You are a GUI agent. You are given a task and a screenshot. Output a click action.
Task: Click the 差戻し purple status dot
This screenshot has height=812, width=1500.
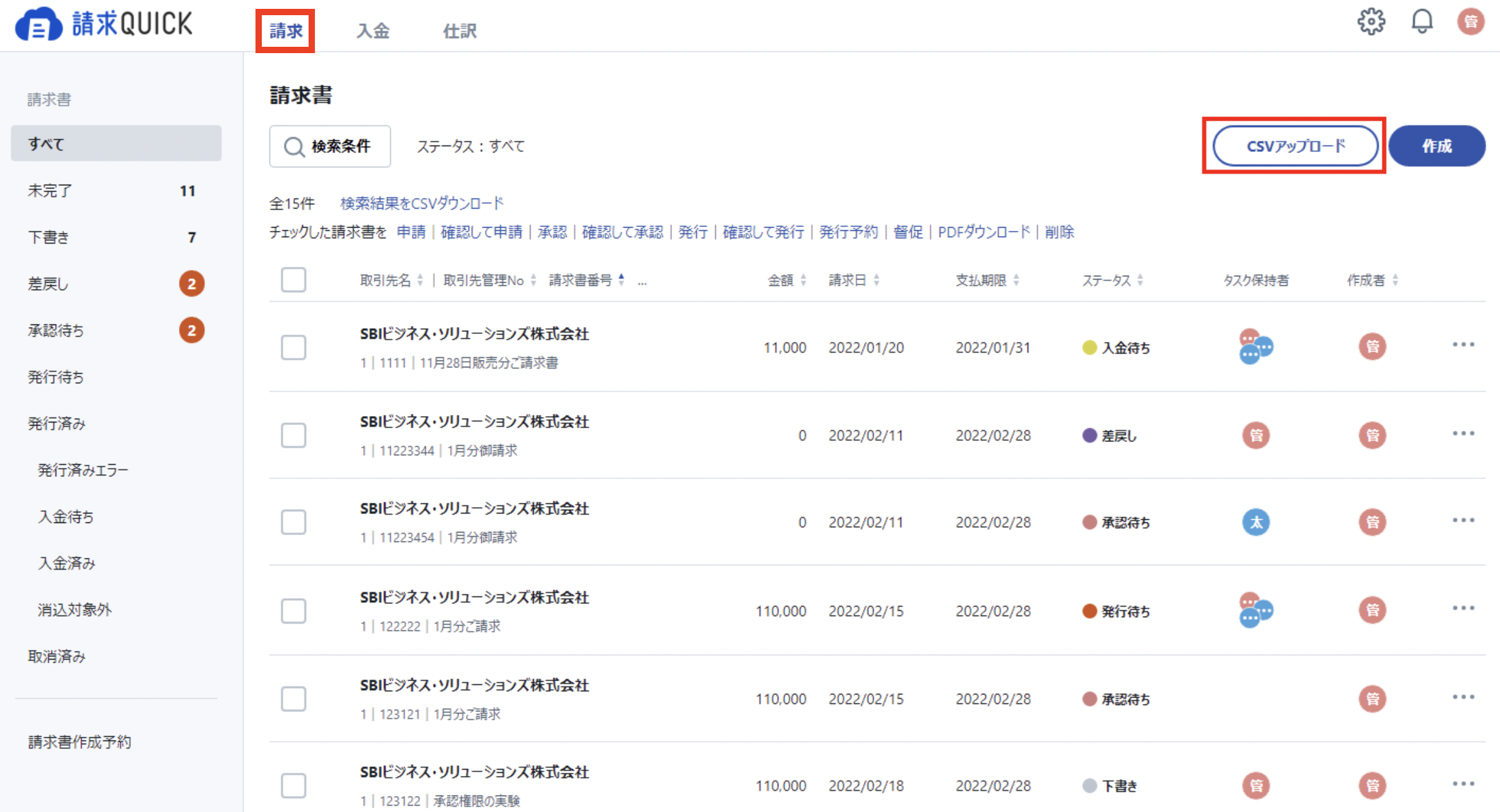click(1089, 435)
